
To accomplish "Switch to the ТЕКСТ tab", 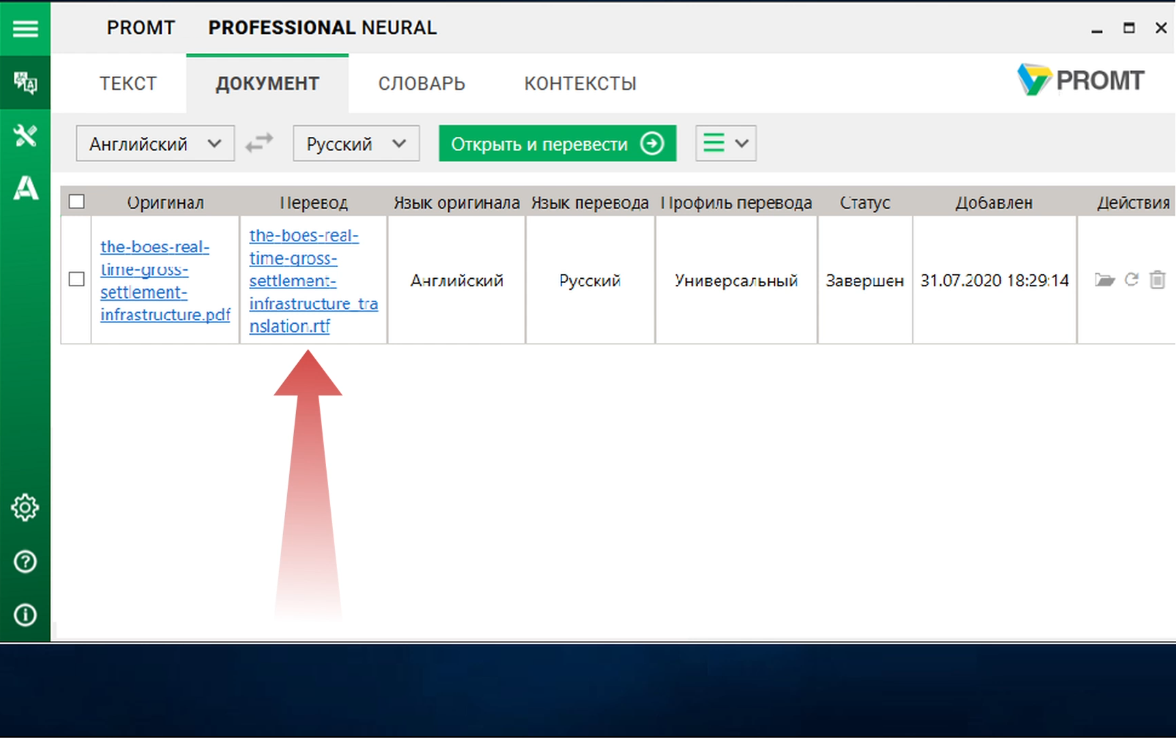I will (128, 83).
